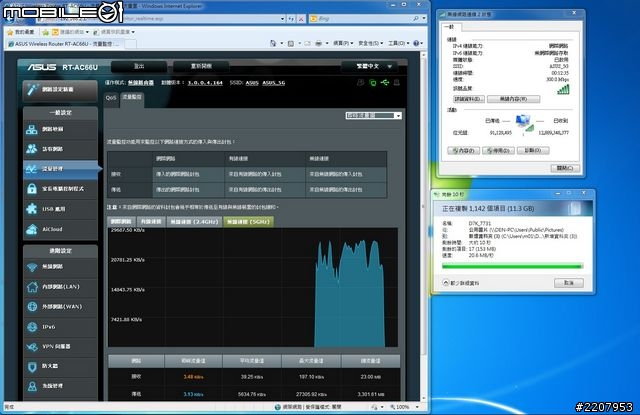This screenshot has width=640, height=415.
Task: Open the VPN 伺服器 sidebar item
Action: [32, 347]
